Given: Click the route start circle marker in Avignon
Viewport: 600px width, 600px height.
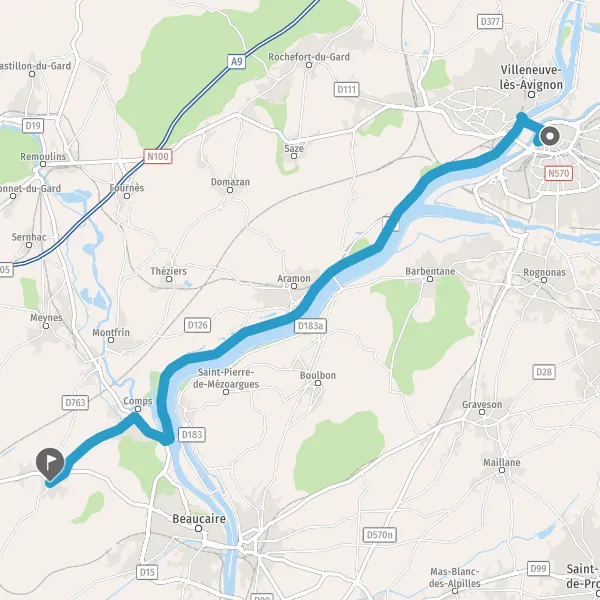Looking at the screenshot, I should pyautogui.click(x=550, y=136).
